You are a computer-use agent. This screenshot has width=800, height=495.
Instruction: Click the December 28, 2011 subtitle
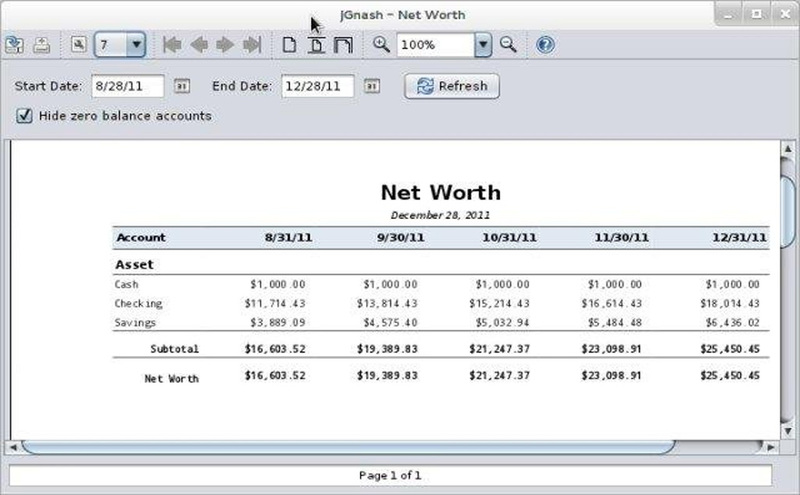440,215
